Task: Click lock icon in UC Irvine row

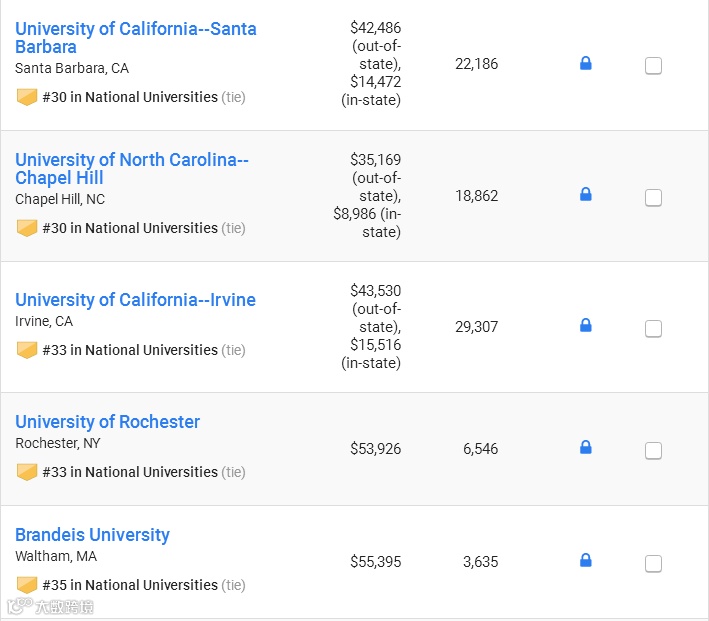Action: tap(586, 326)
